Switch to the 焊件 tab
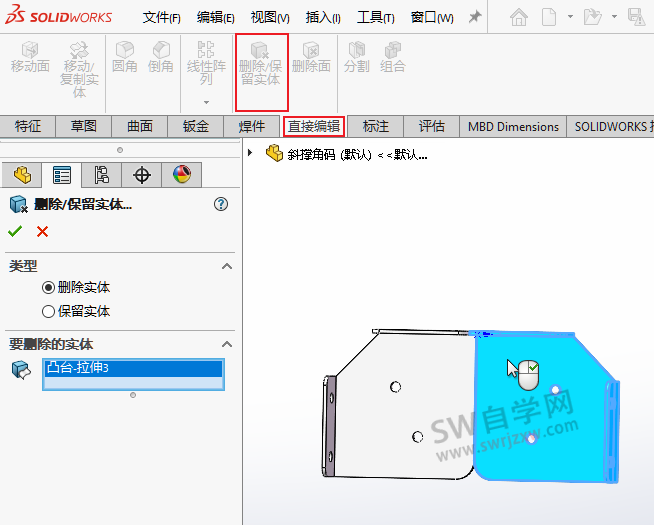 pyautogui.click(x=251, y=126)
